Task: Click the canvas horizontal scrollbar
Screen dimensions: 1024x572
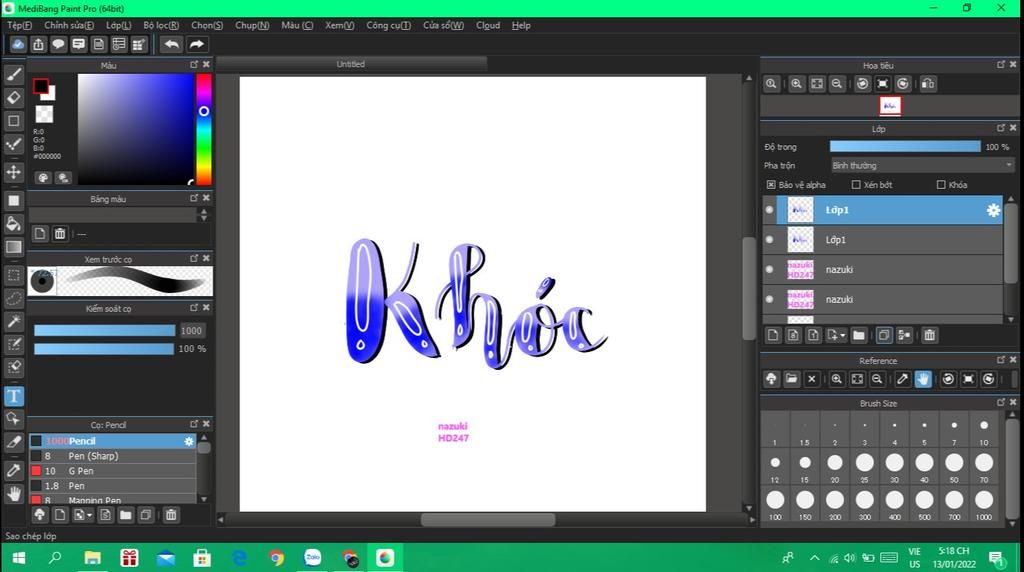Action: (x=488, y=520)
